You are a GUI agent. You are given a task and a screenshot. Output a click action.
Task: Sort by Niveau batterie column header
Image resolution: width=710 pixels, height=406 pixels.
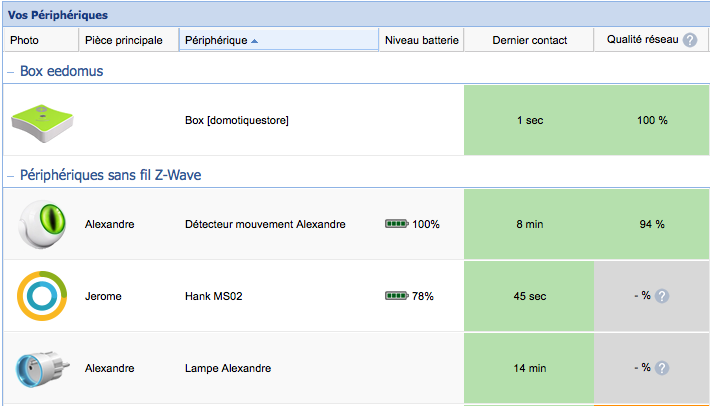421,40
